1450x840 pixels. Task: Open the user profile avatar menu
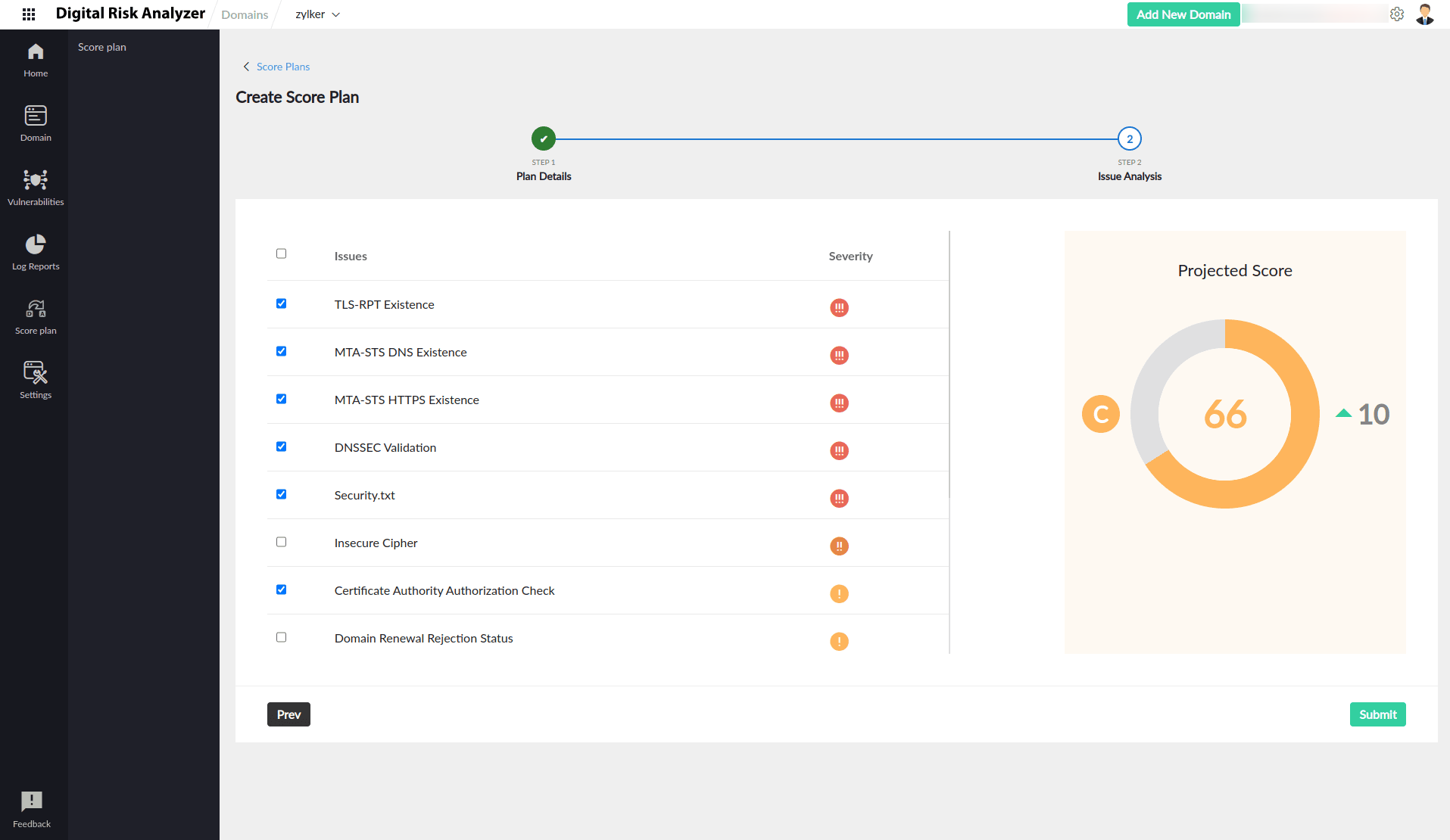click(1424, 14)
